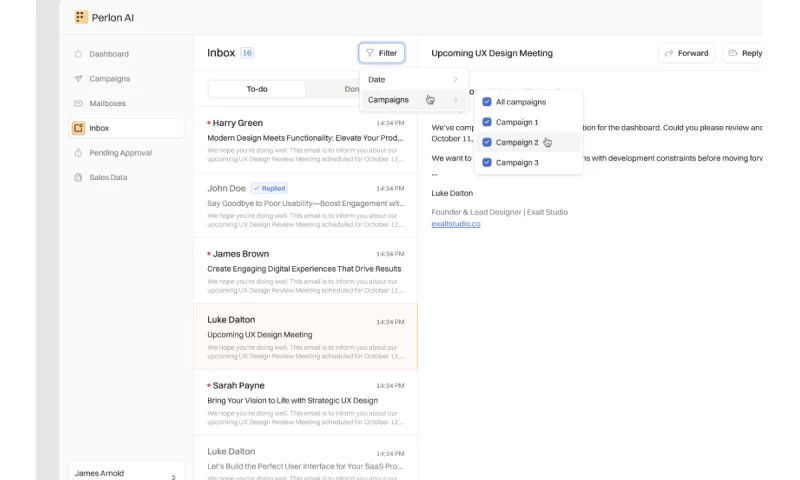The height and width of the screenshot is (480, 800).
Task: Click the Campaigns paper plane icon
Action: tap(78, 79)
